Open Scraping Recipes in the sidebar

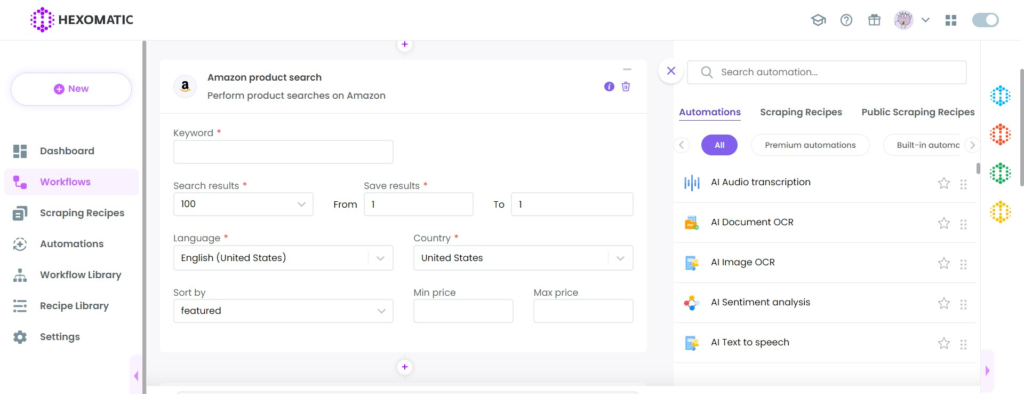click(71, 213)
